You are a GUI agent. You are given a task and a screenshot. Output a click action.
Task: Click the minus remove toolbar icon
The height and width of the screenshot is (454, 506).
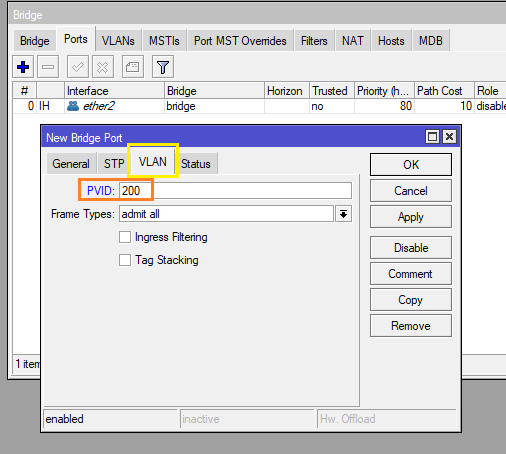(x=48, y=67)
